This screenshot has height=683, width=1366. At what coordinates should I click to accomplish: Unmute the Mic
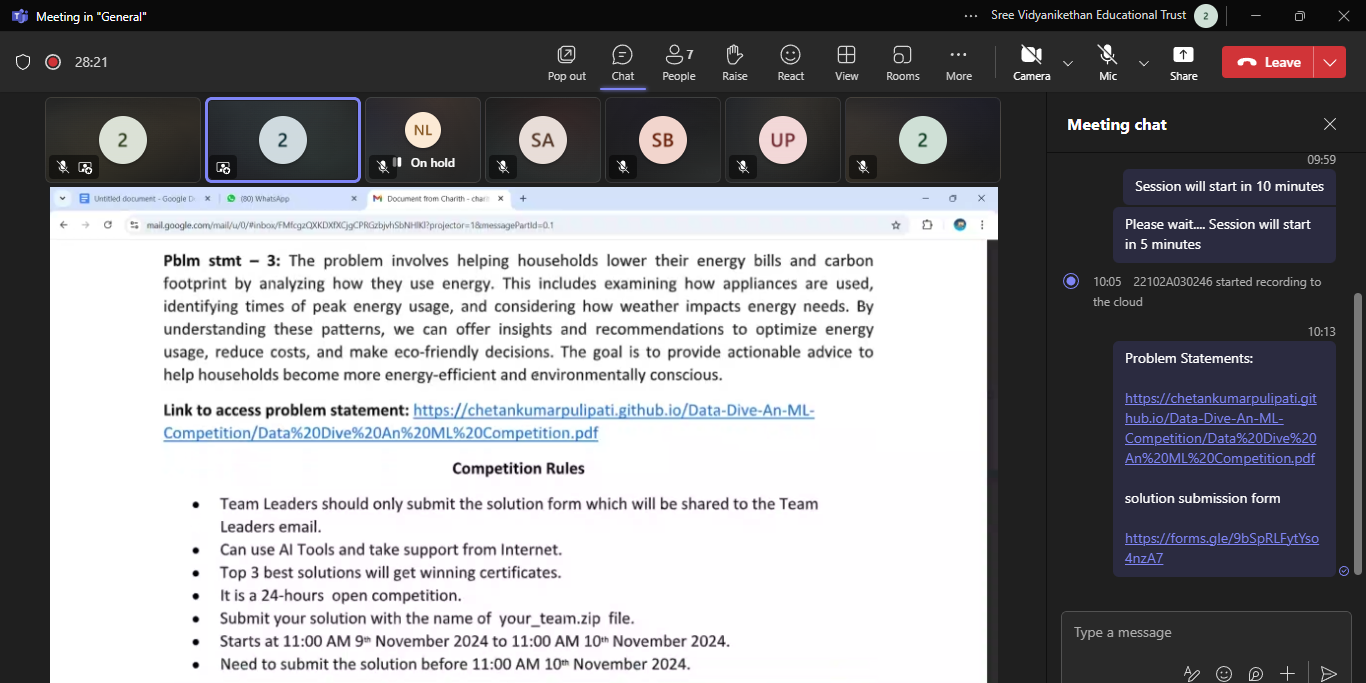point(1107,62)
